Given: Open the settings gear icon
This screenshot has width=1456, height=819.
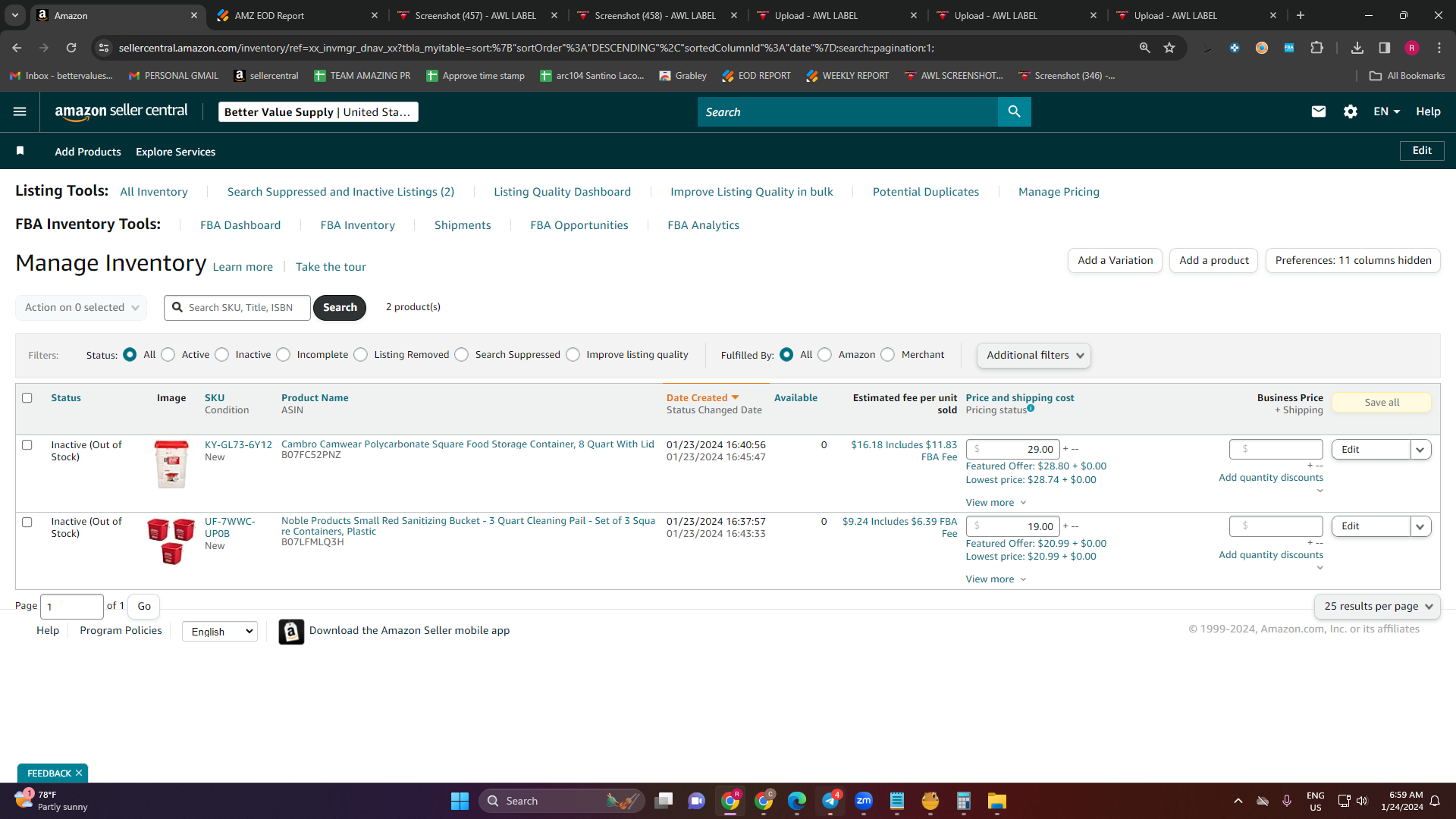Looking at the screenshot, I should pos(1351,111).
